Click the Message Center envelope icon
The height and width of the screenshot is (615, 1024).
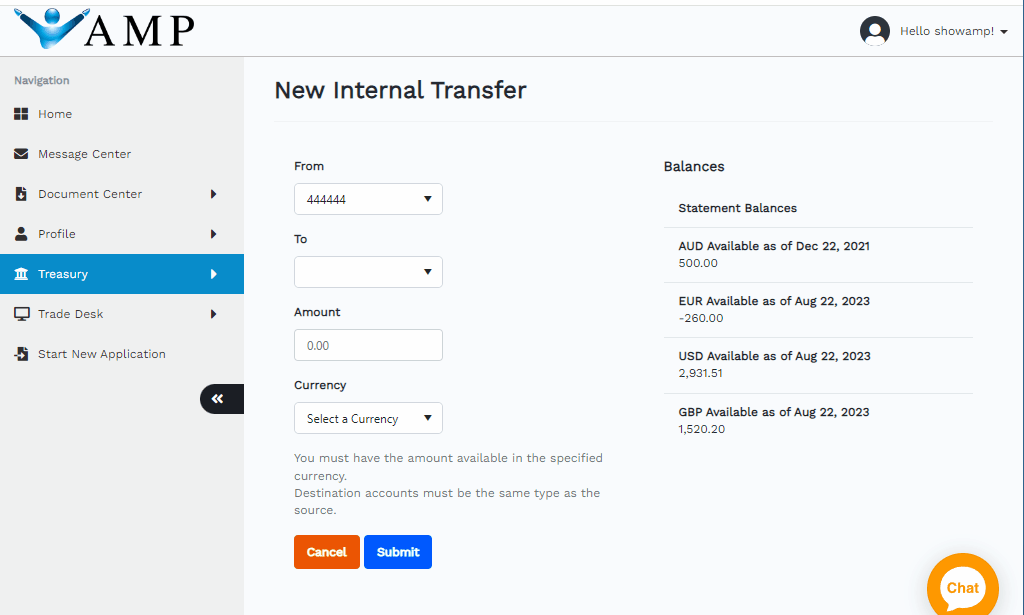(x=21, y=154)
